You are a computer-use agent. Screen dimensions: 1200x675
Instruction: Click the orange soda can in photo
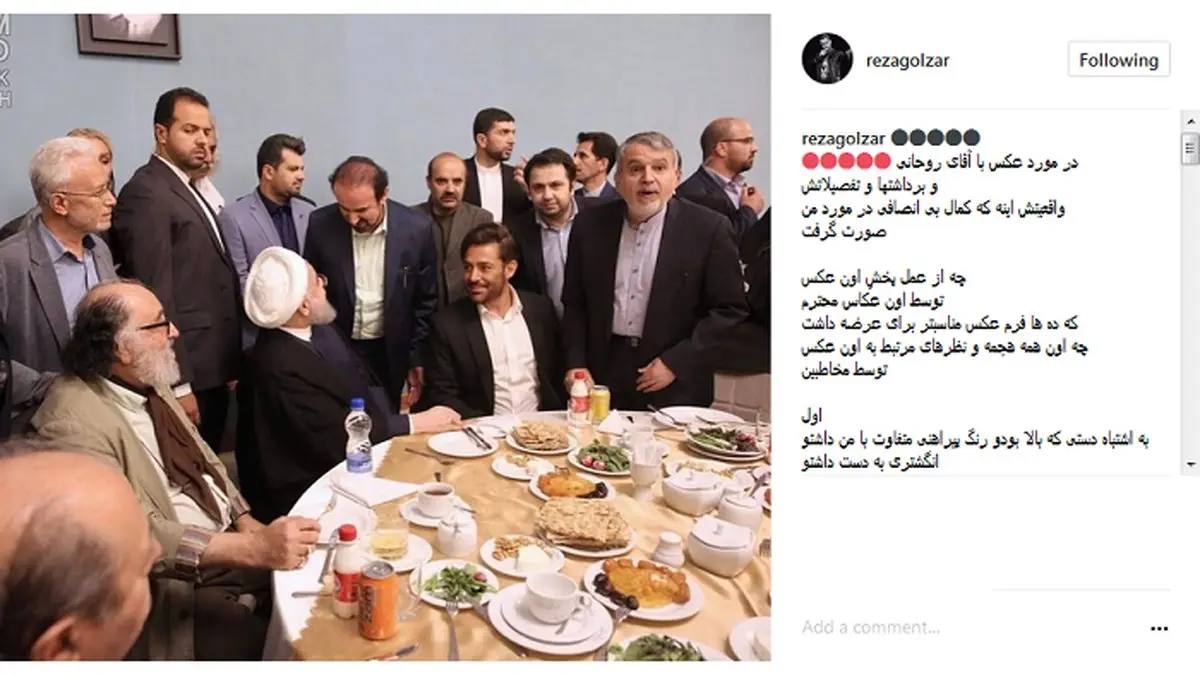378,599
